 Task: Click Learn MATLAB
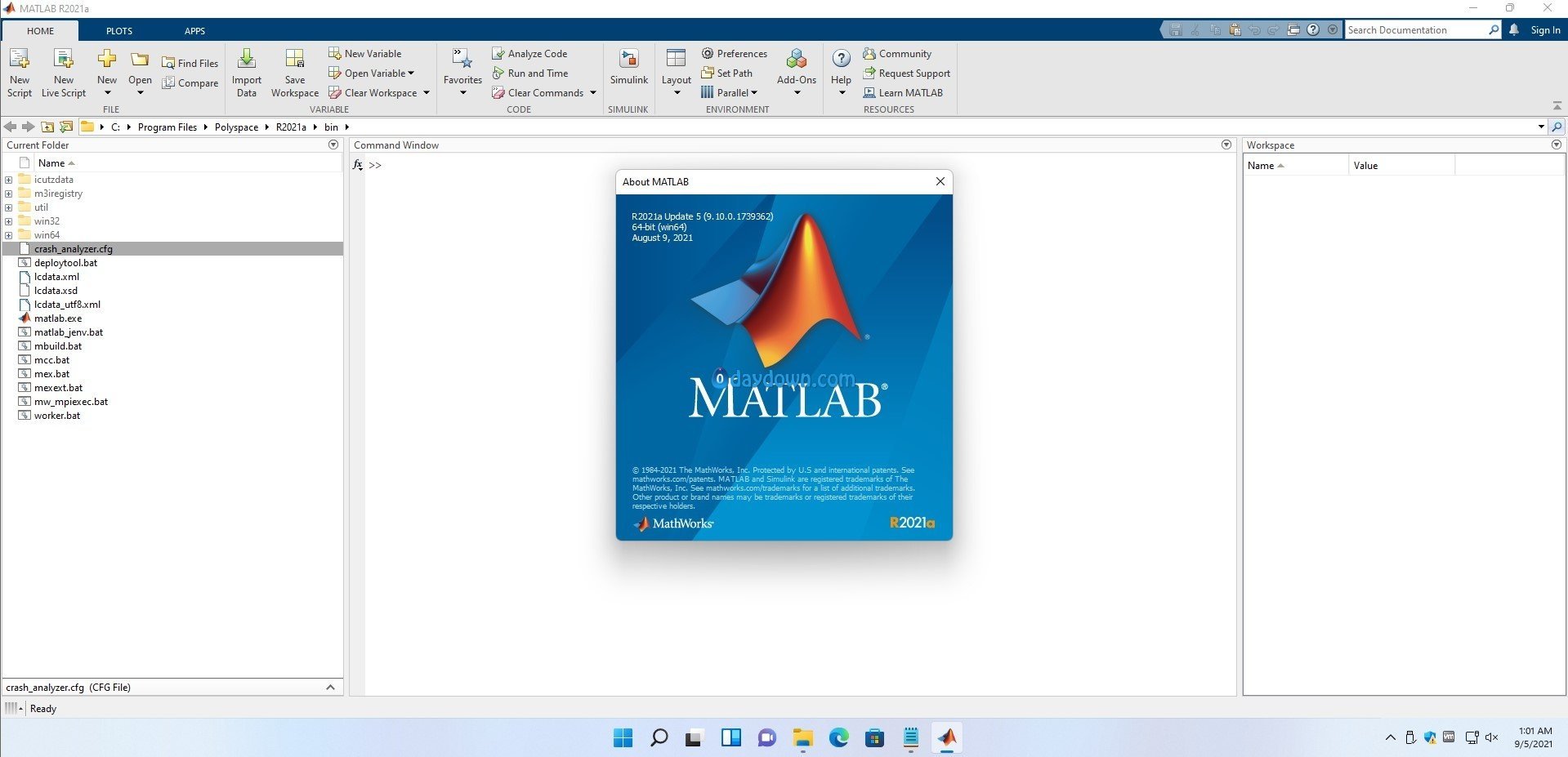(x=903, y=92)
